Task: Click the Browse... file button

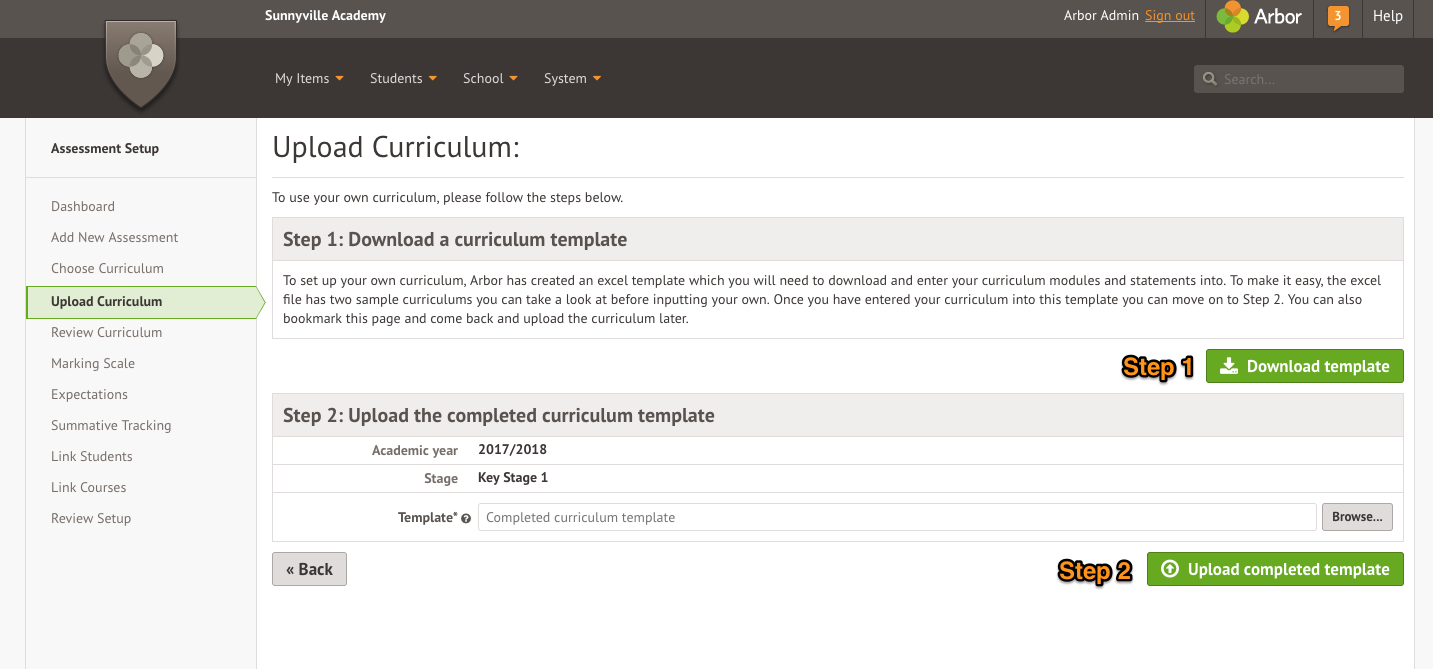Action: (x=1357, y=517)
